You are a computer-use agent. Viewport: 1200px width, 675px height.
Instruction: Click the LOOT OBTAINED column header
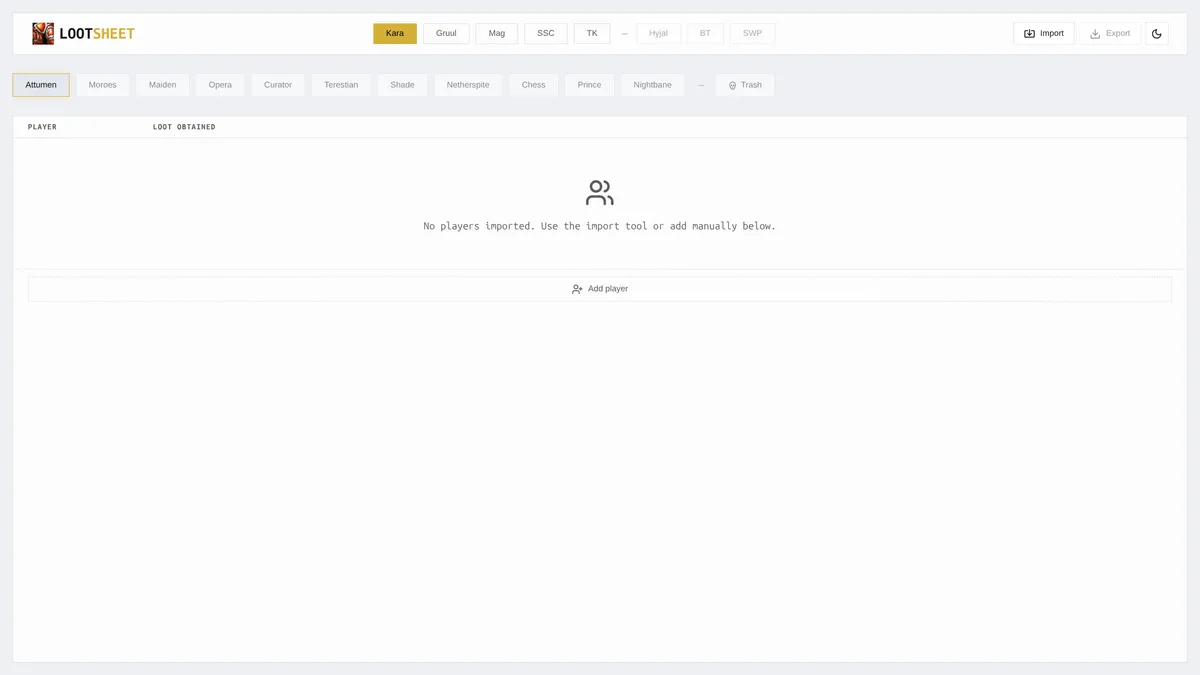pyautogui.click(x=184, y=127)
